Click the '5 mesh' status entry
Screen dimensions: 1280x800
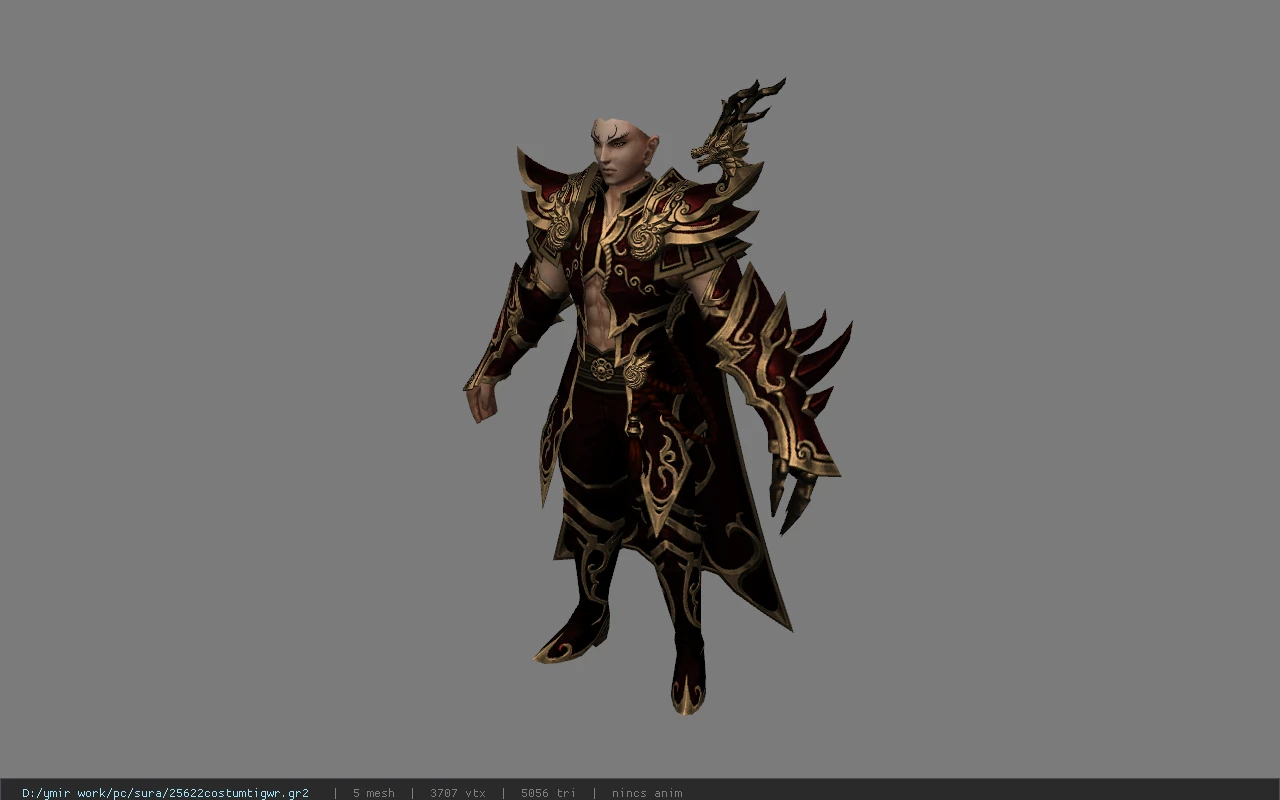[373, 793]
